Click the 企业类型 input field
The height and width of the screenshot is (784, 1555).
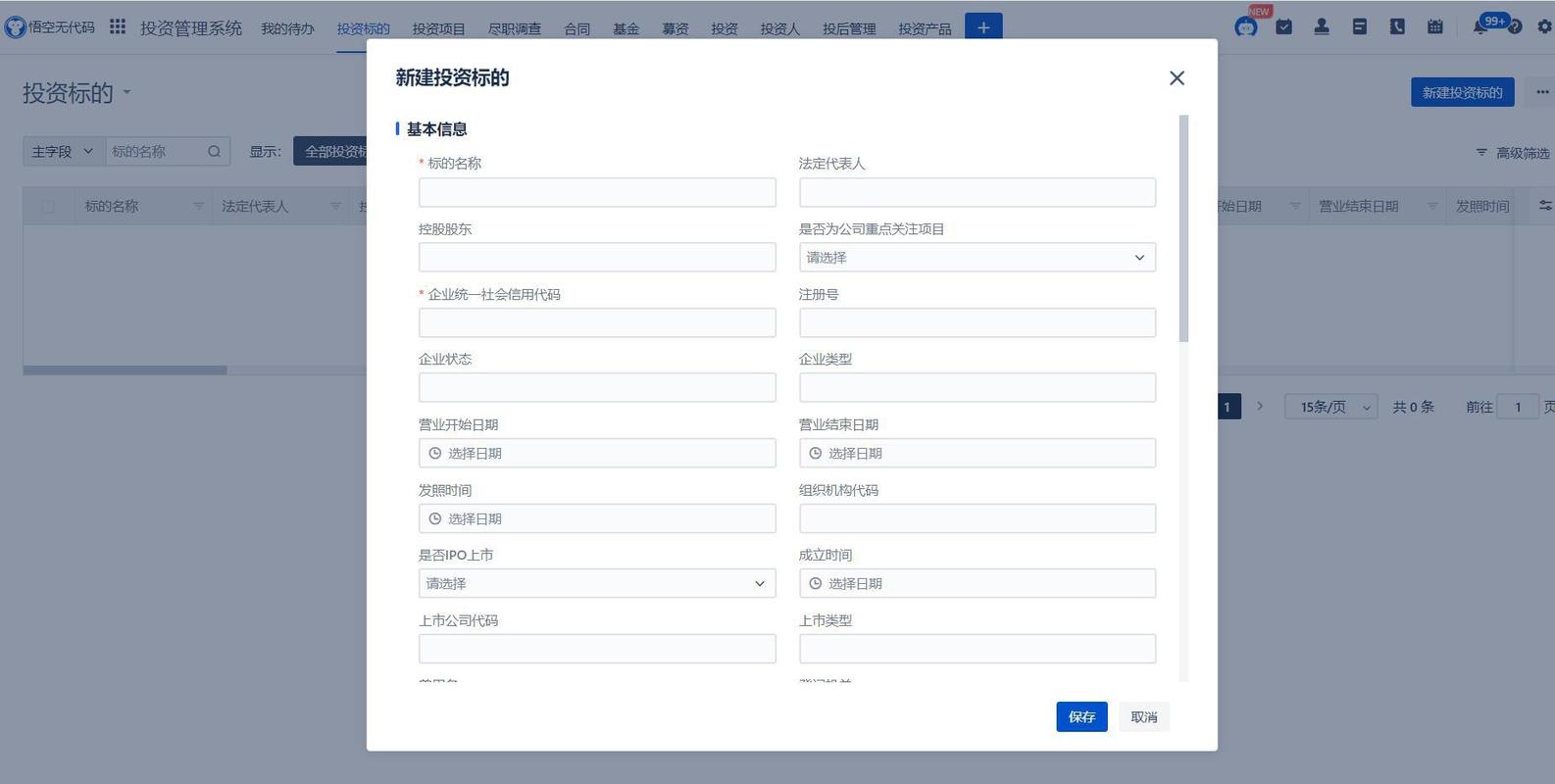(x=978, y=388)
